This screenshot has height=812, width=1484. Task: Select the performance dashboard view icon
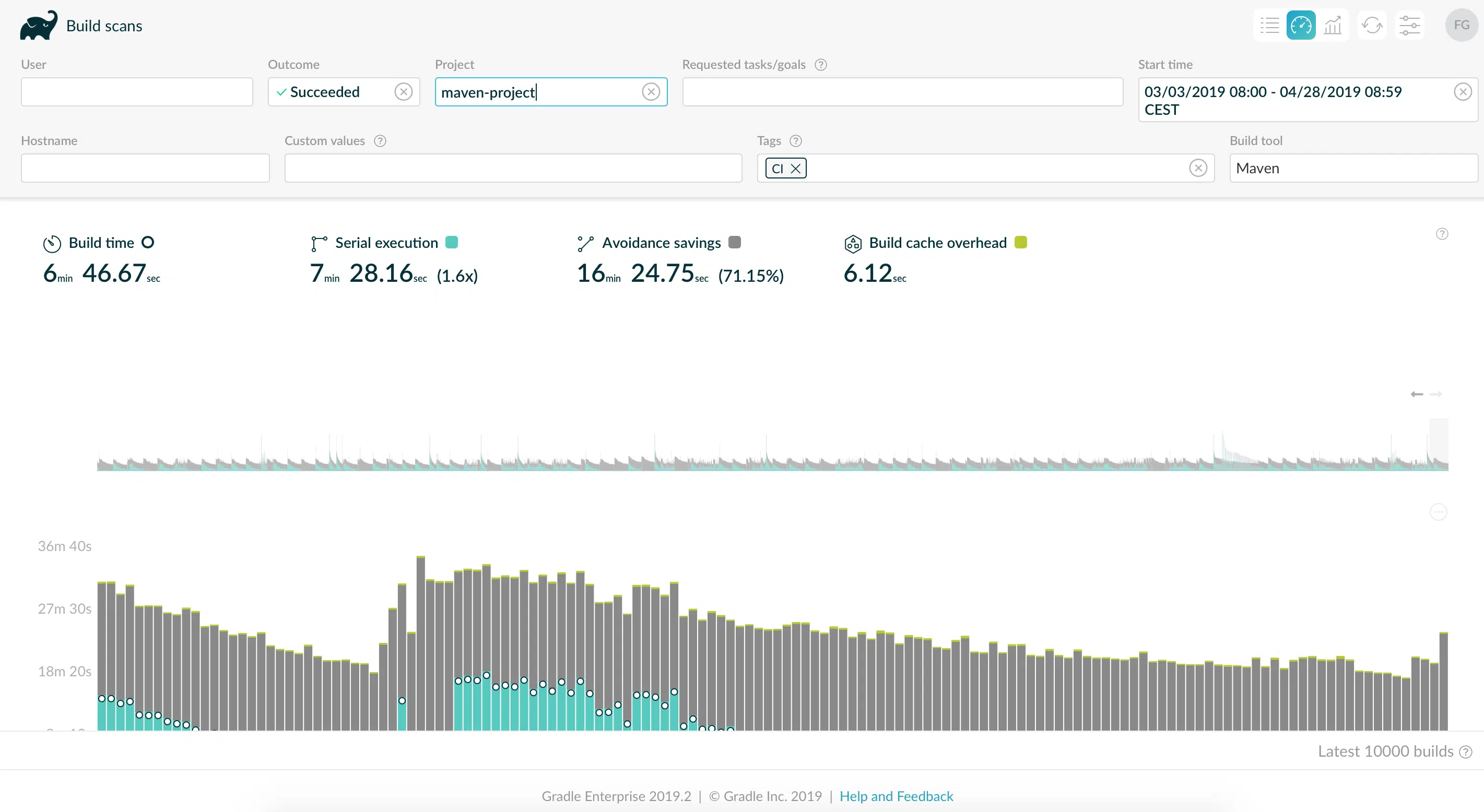(1301, 26)
